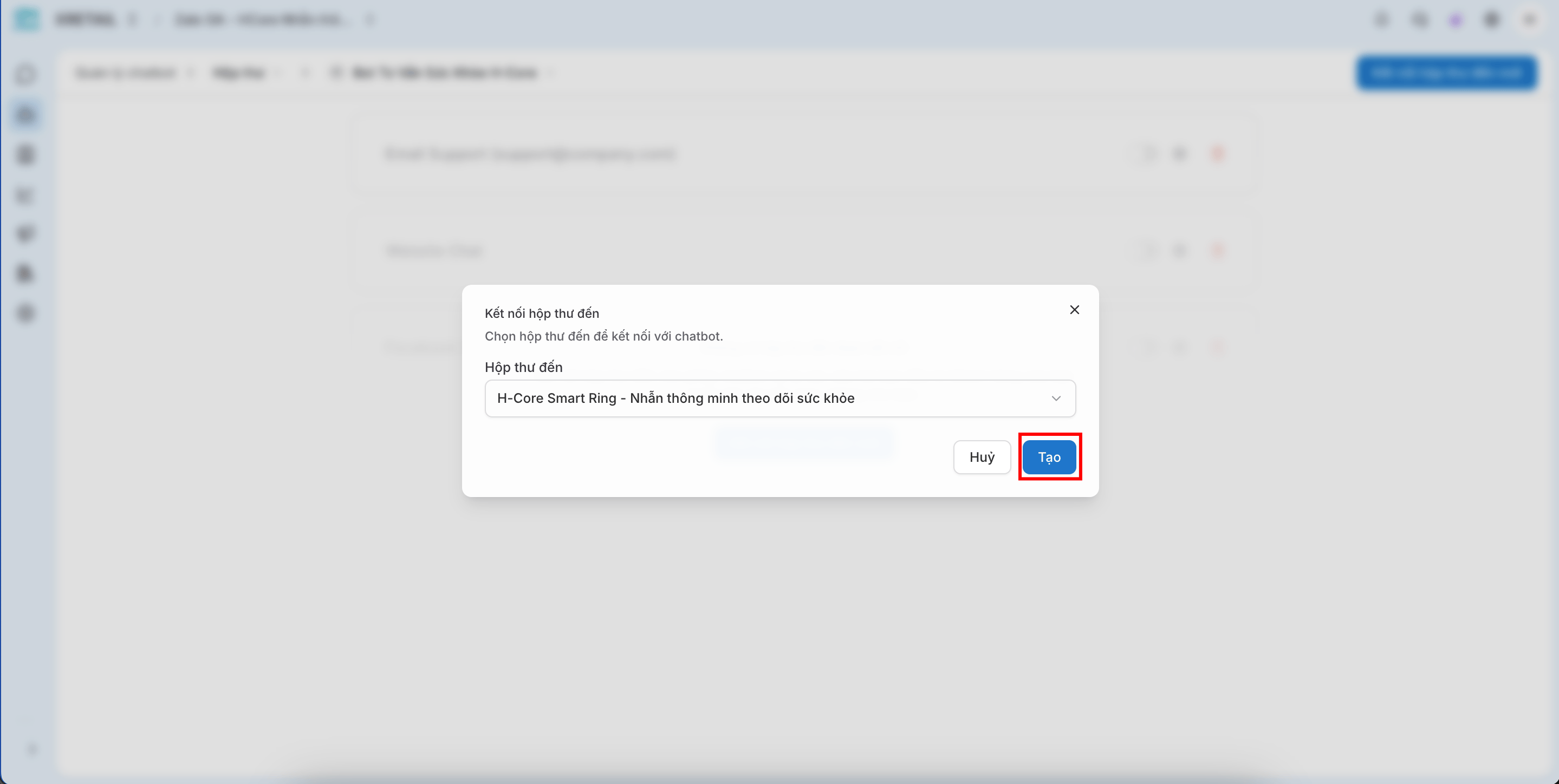Close the Kết nối hộp thư đến dialog
The width and height of the screenshot is (1559, 784).
(x=1074, y=310)
